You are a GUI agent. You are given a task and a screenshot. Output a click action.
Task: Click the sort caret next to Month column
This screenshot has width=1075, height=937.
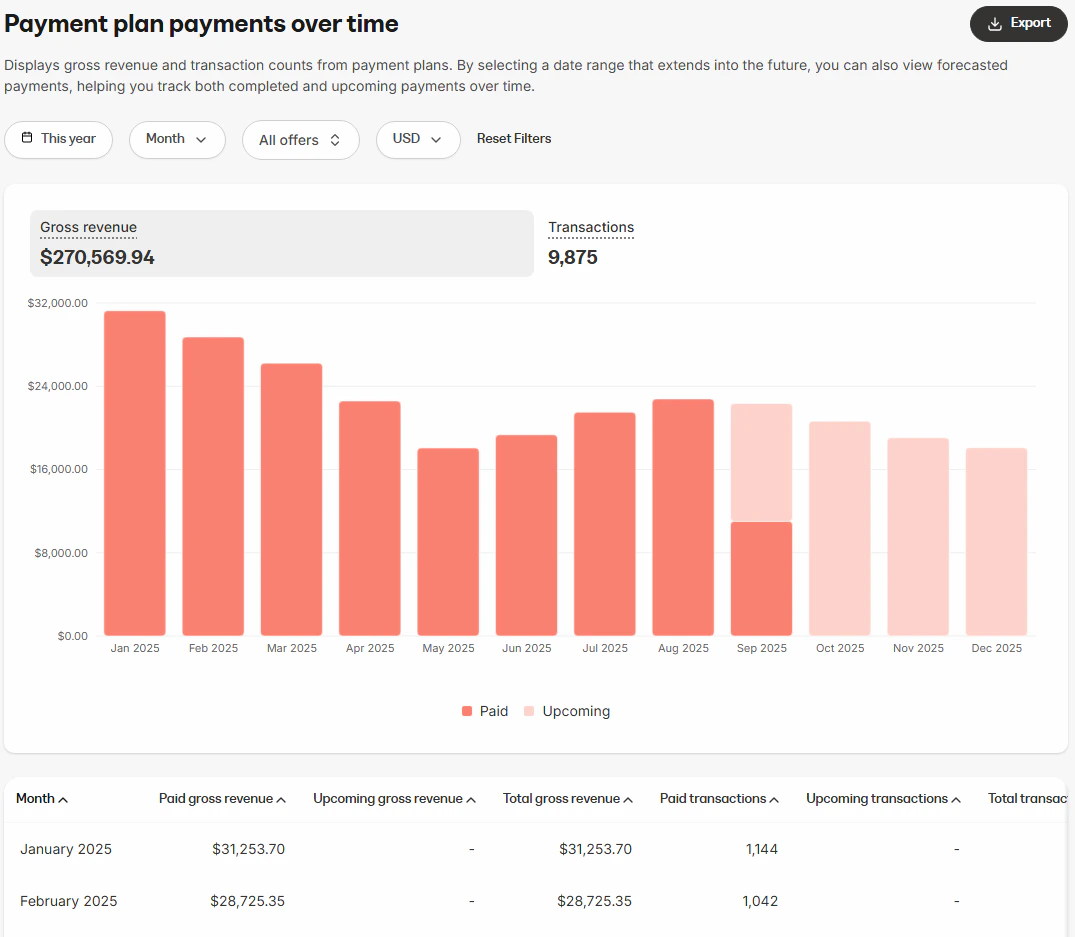click(65, 799)
